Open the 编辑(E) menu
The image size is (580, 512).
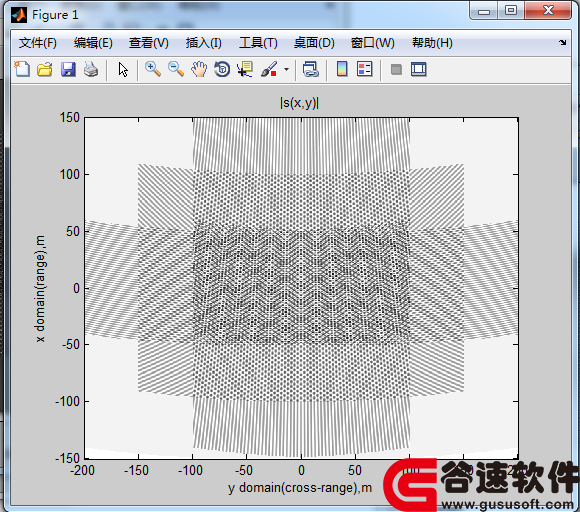93,43
